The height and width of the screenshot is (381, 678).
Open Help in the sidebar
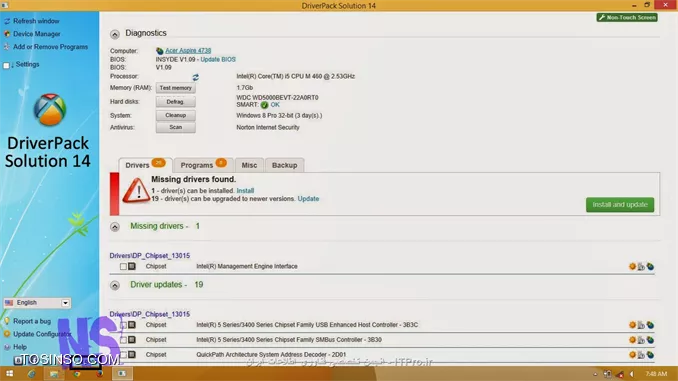[x=20, y=347]
